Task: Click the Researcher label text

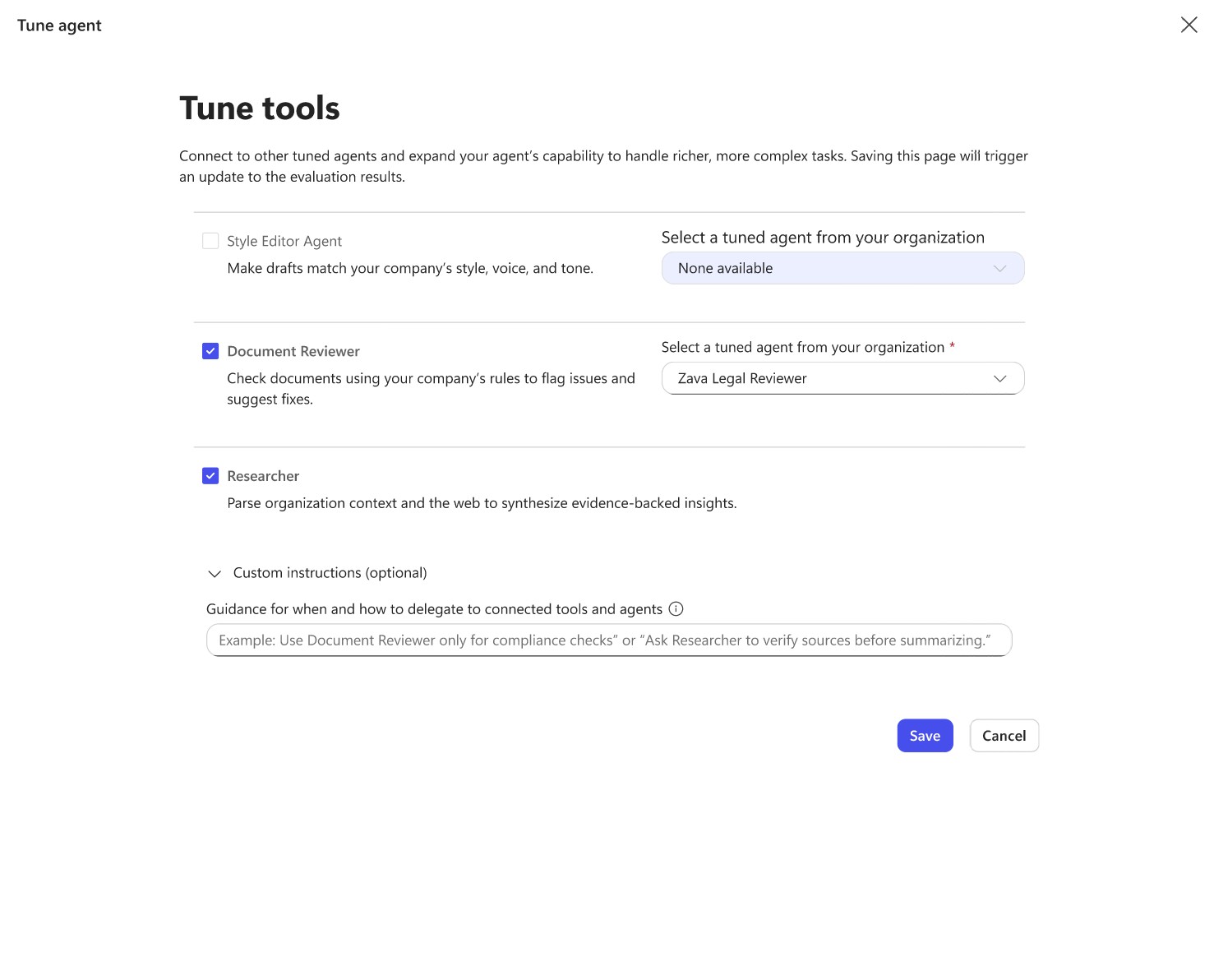Action: point(263,476)
